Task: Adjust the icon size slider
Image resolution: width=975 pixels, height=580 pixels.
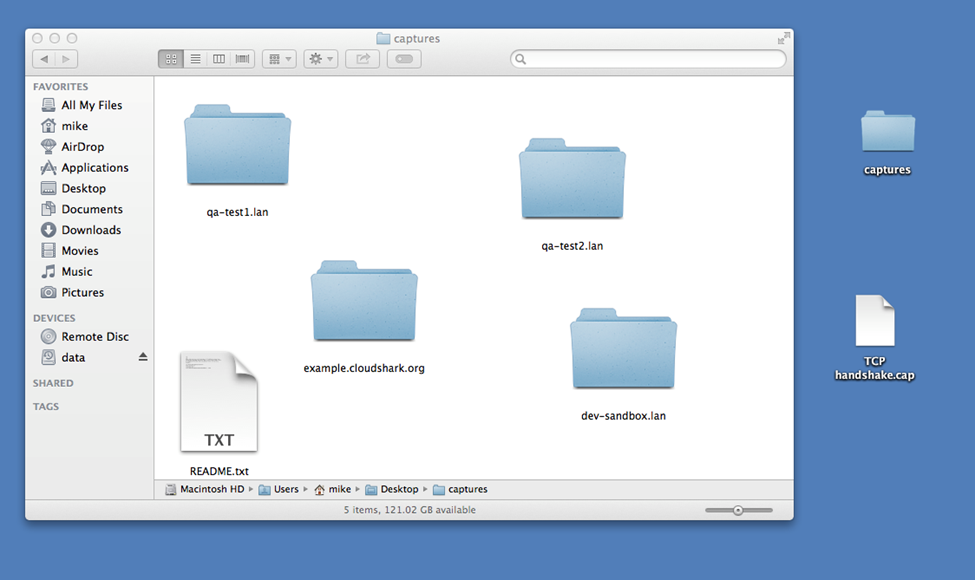Action: point(738,510)
